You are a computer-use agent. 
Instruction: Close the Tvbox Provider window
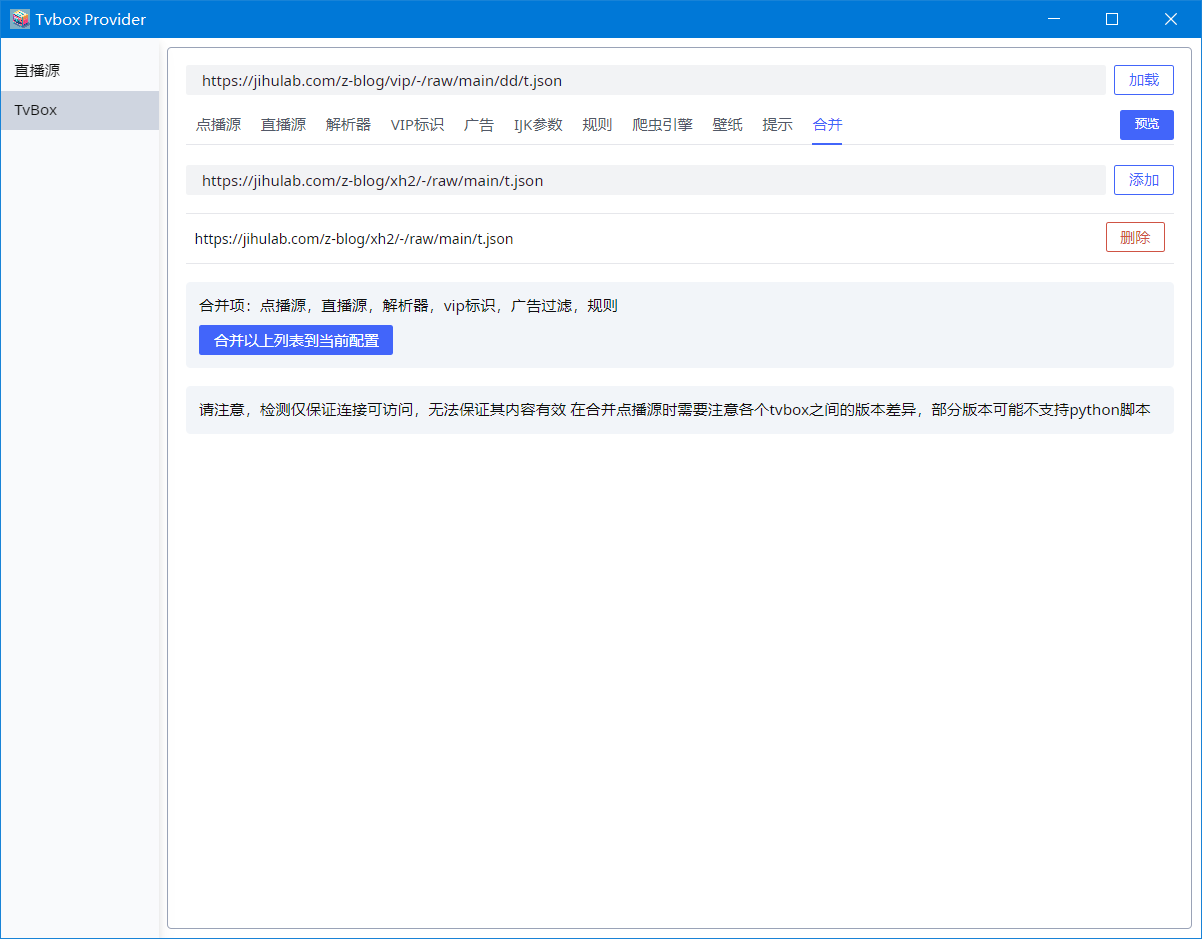(1171, 19)
